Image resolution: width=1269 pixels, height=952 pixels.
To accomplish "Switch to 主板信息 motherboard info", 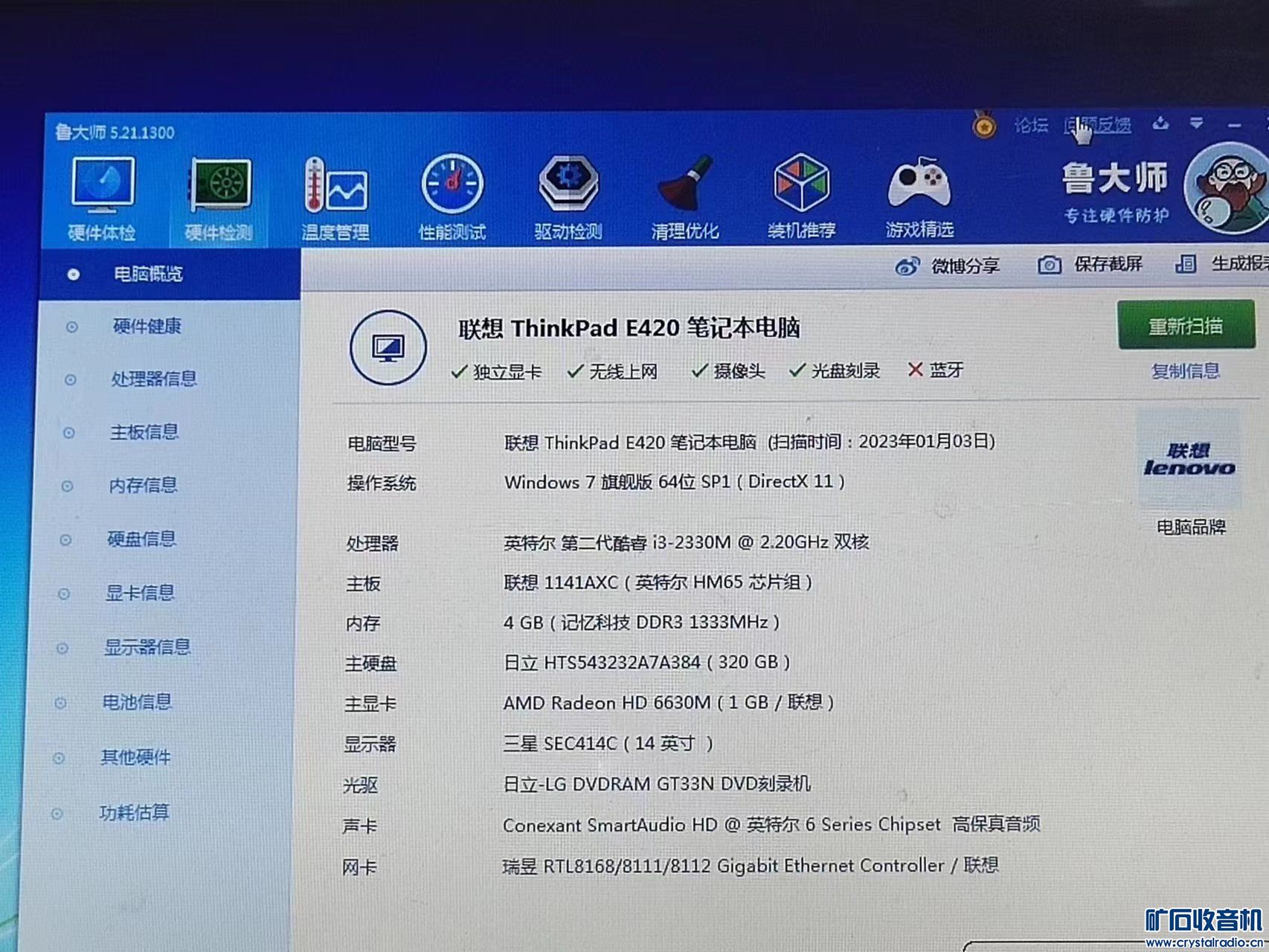I will pos(144,432).
